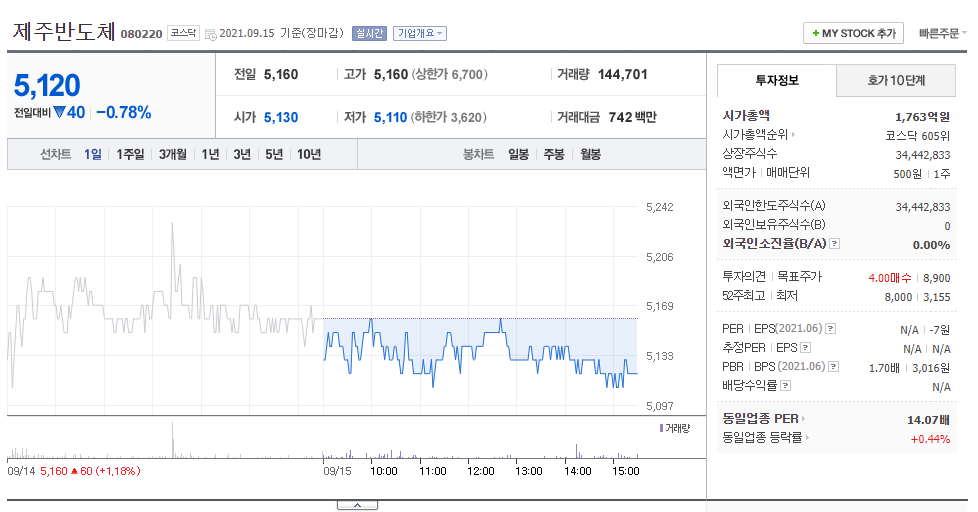Switch to the 투자정보 tab
Viewport: 978px width, 512px height.
(x=777, y=80)
